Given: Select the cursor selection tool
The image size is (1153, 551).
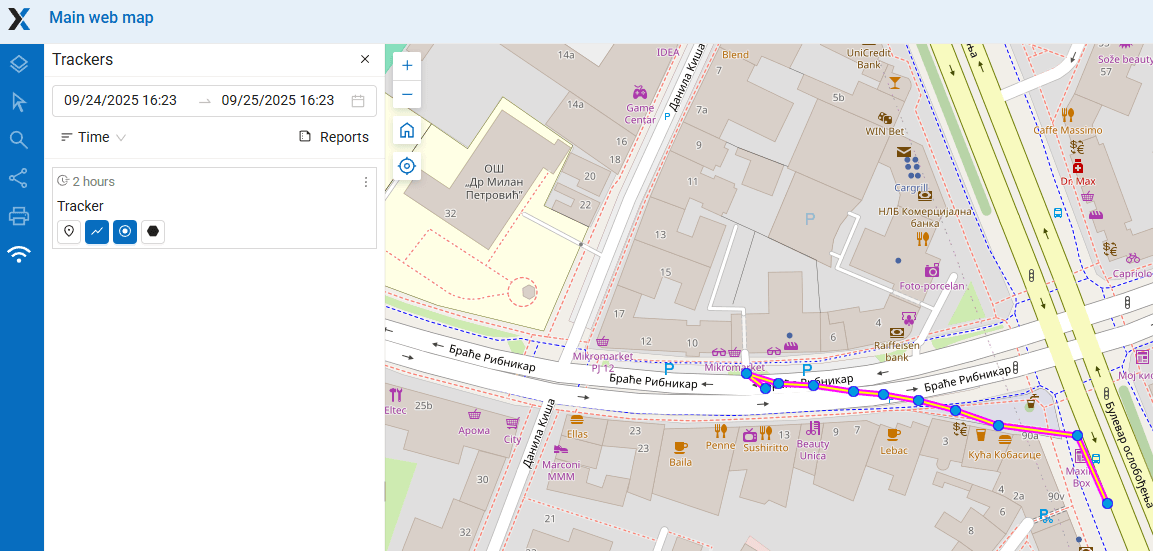Looking at the screenshot, I should point(19,102).
